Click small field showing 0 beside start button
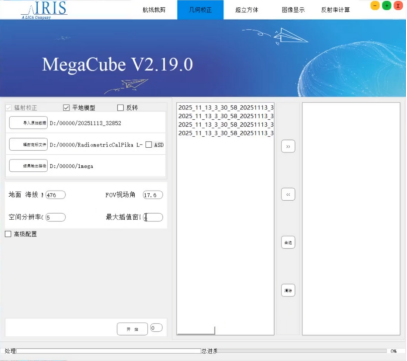Screen dimensions: 407x361 click(156, 328)
